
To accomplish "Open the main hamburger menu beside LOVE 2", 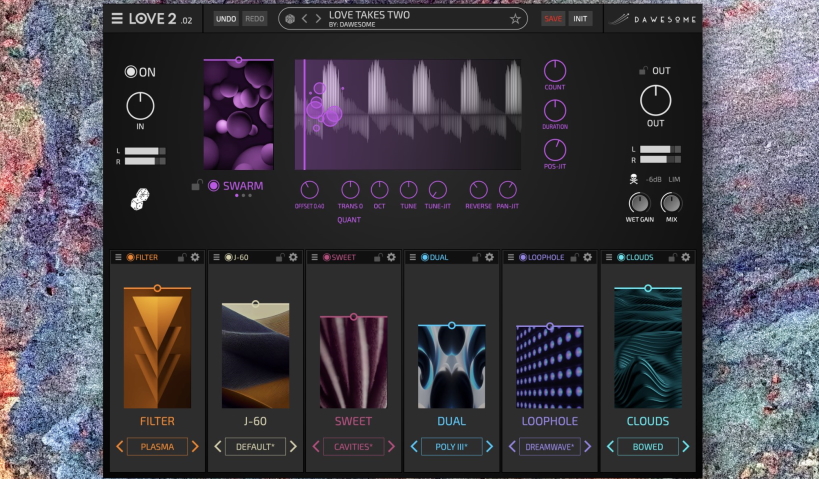I will coord(117,19).
